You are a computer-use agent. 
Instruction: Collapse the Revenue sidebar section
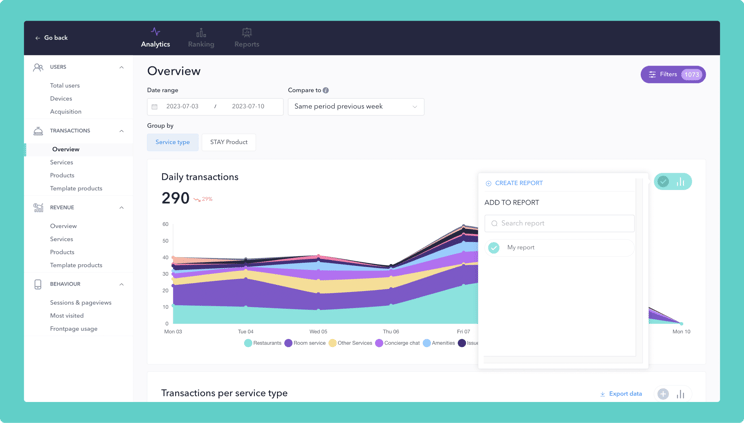click(x=122, y=208)
